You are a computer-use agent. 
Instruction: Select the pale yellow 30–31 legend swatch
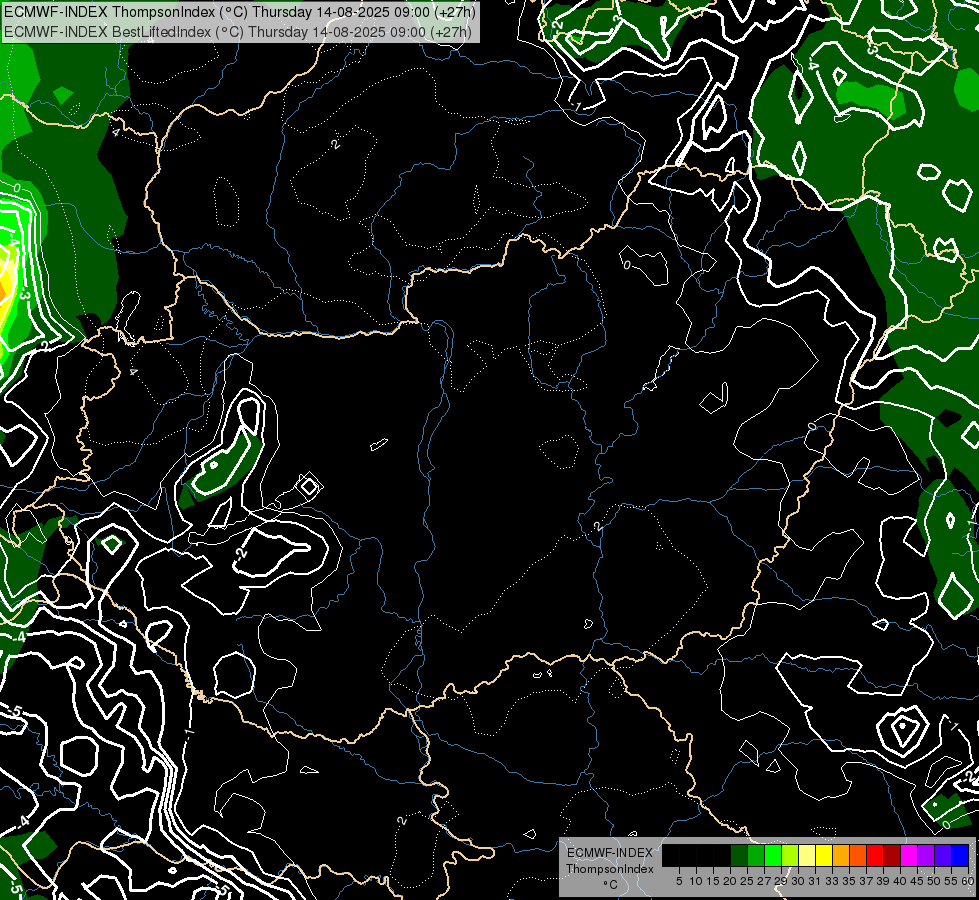point(807,856)
